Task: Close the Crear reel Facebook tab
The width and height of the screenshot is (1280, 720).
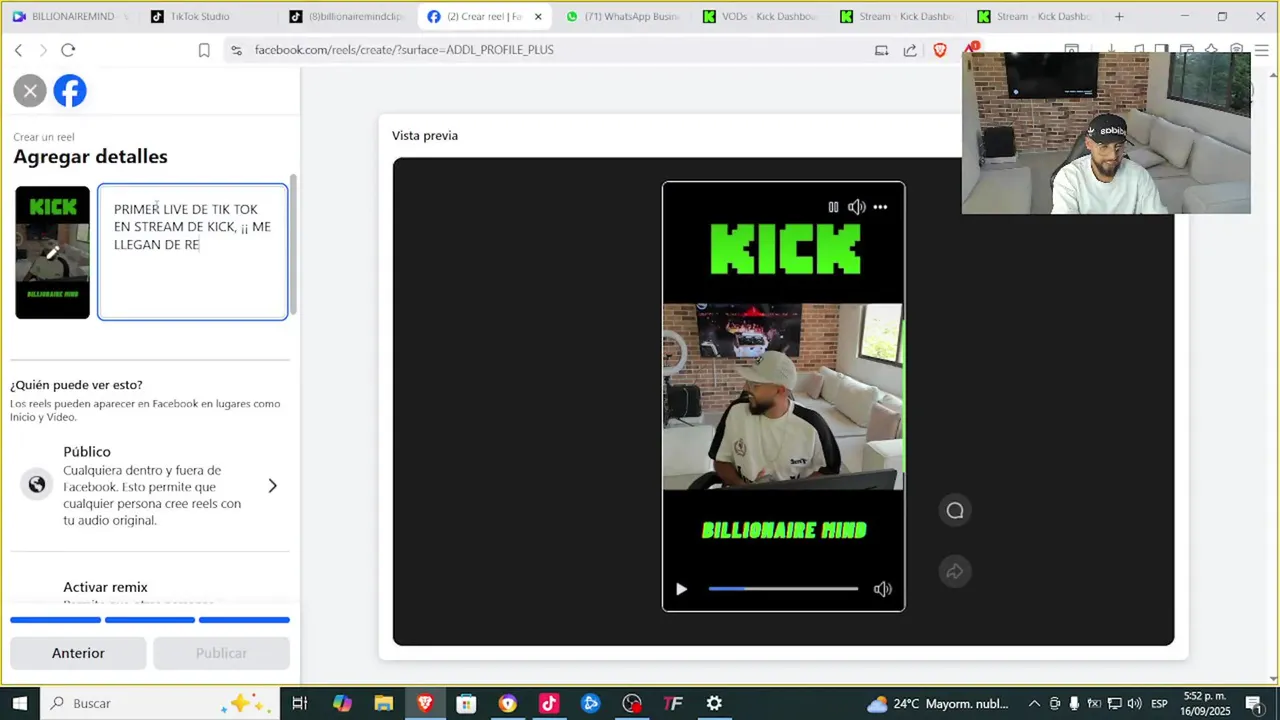Action: [x=538, y=17]
